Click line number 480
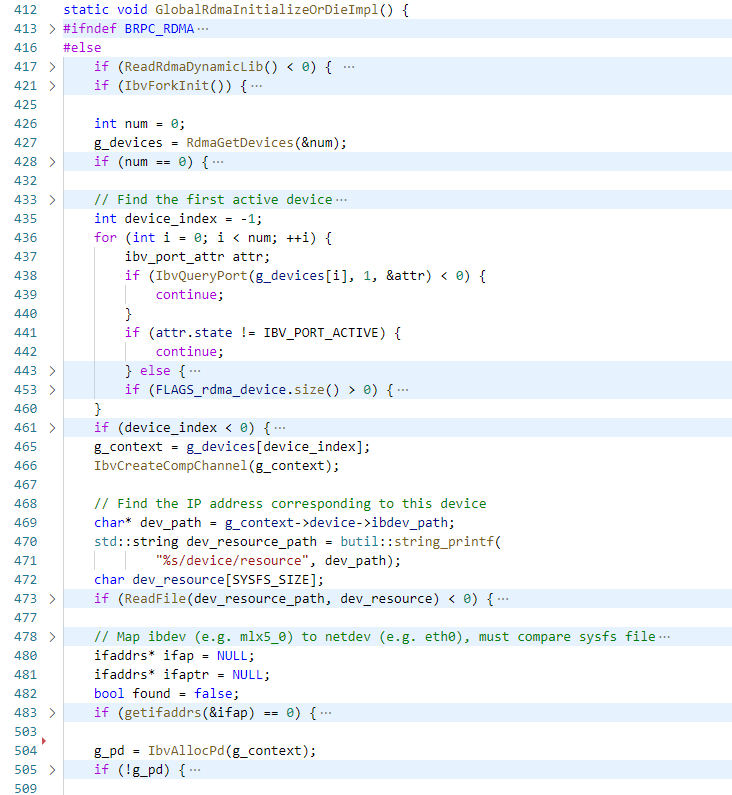Image resolution: width=732 pixels, height=795 pixels. (x=25, y=656)
